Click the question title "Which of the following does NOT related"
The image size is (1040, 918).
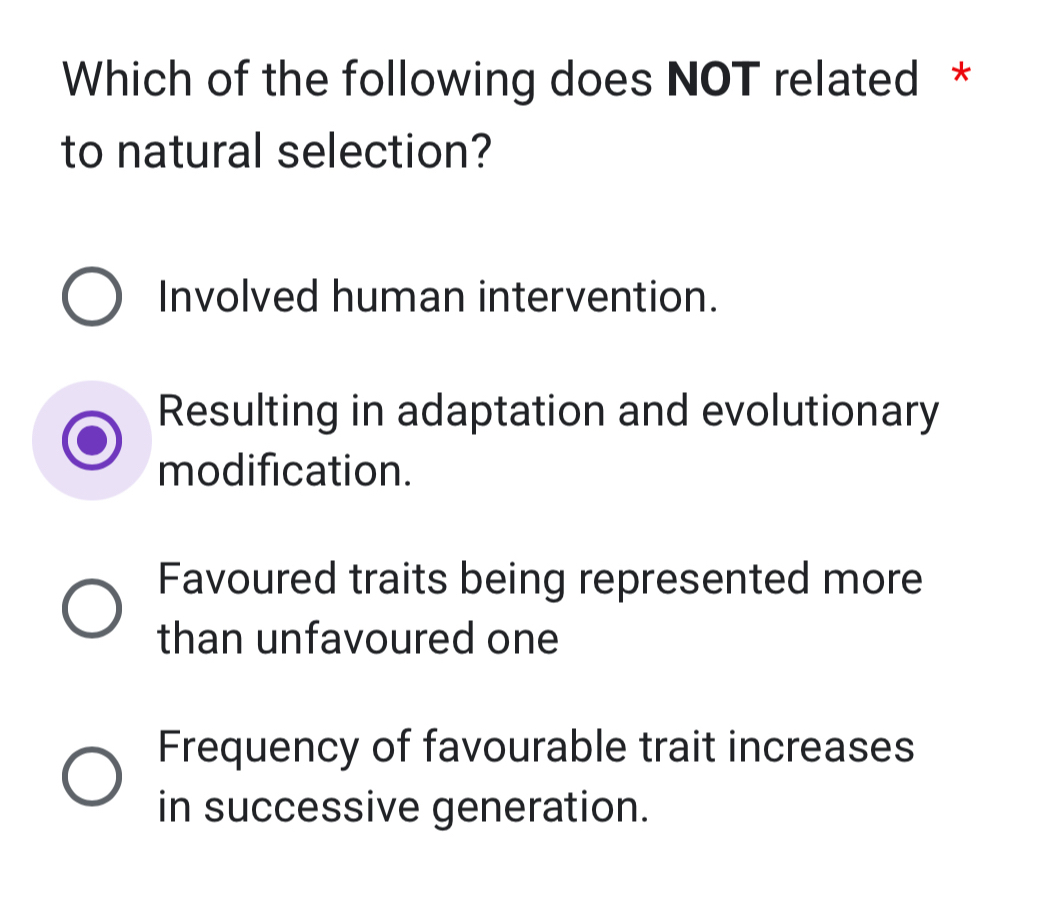tap(489, 79)
